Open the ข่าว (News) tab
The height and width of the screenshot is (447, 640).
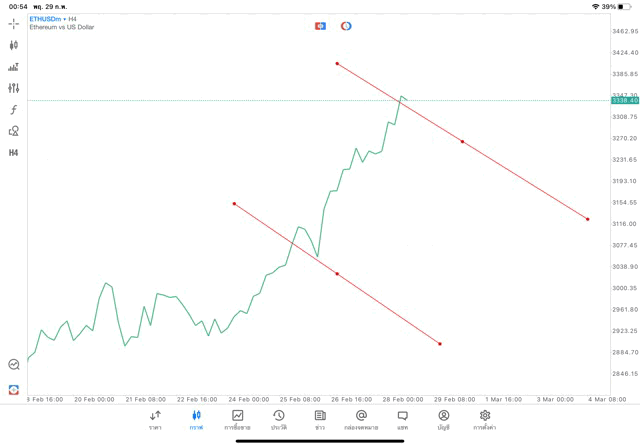(320, 419)
